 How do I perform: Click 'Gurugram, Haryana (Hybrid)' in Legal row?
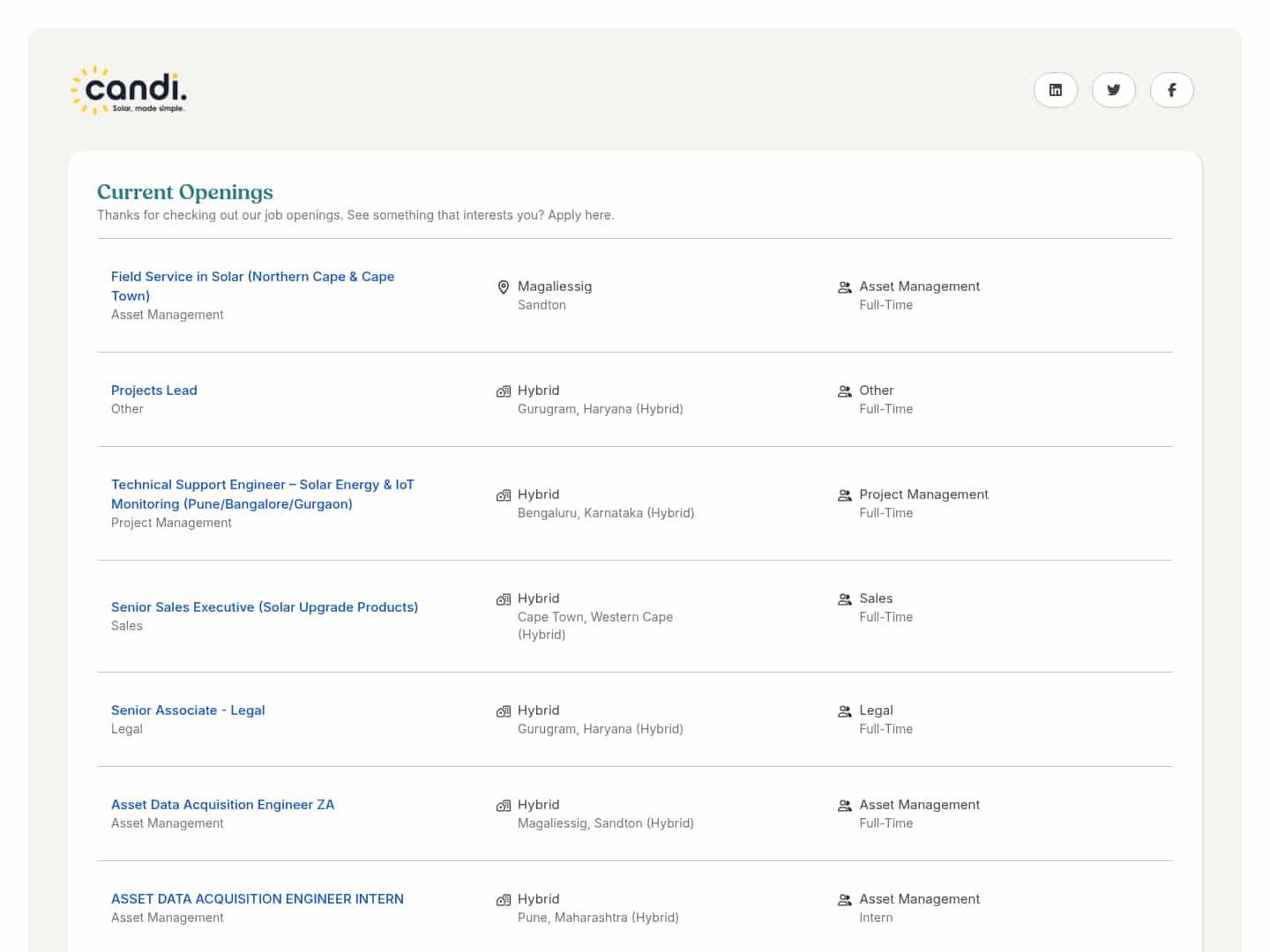pos(601,729)
